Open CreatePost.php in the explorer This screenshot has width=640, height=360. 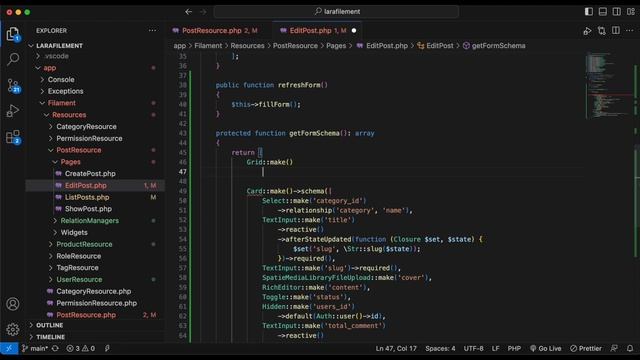click(90, 173)
